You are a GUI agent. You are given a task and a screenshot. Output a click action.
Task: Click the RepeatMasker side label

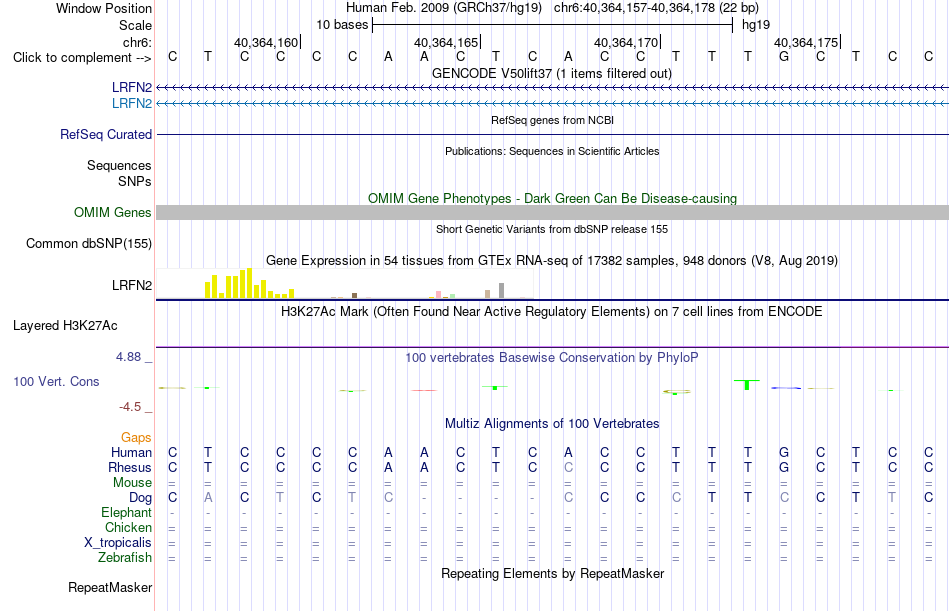pos(110,587)
